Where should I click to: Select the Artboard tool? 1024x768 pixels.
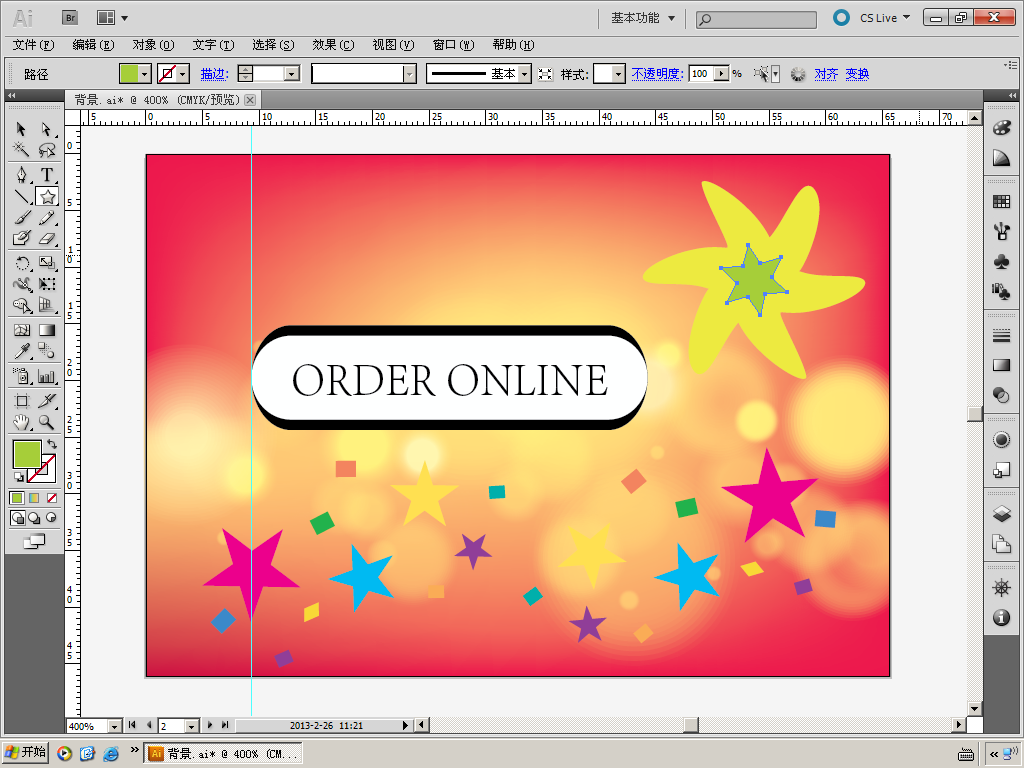coord(22,401)
